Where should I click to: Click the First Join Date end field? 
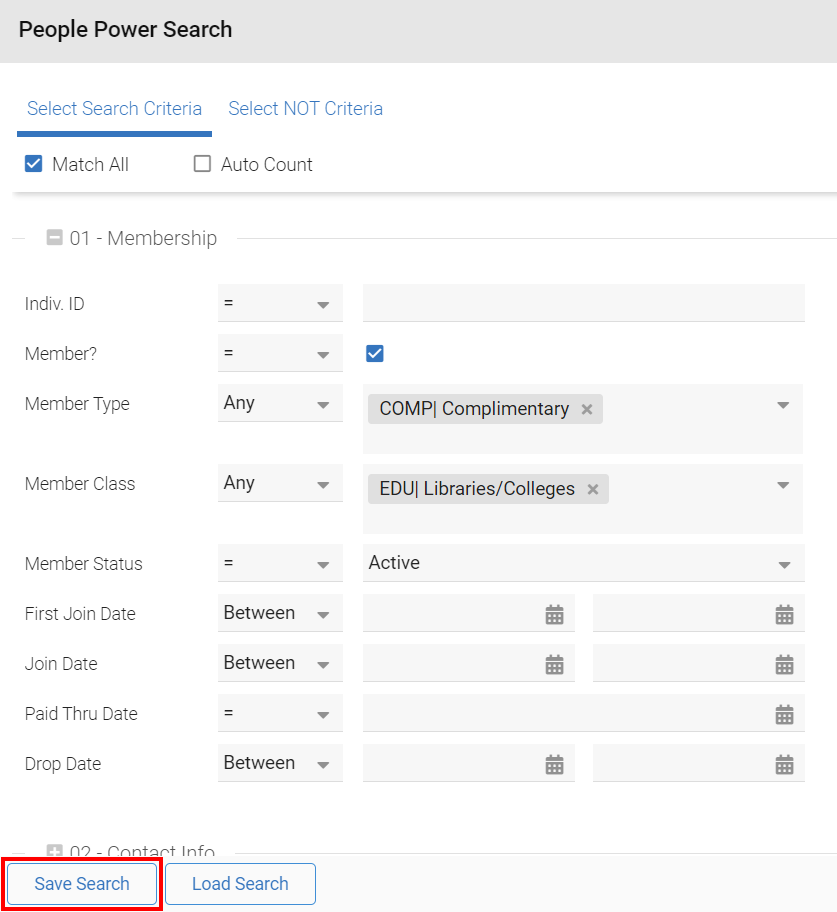point(699,613)
